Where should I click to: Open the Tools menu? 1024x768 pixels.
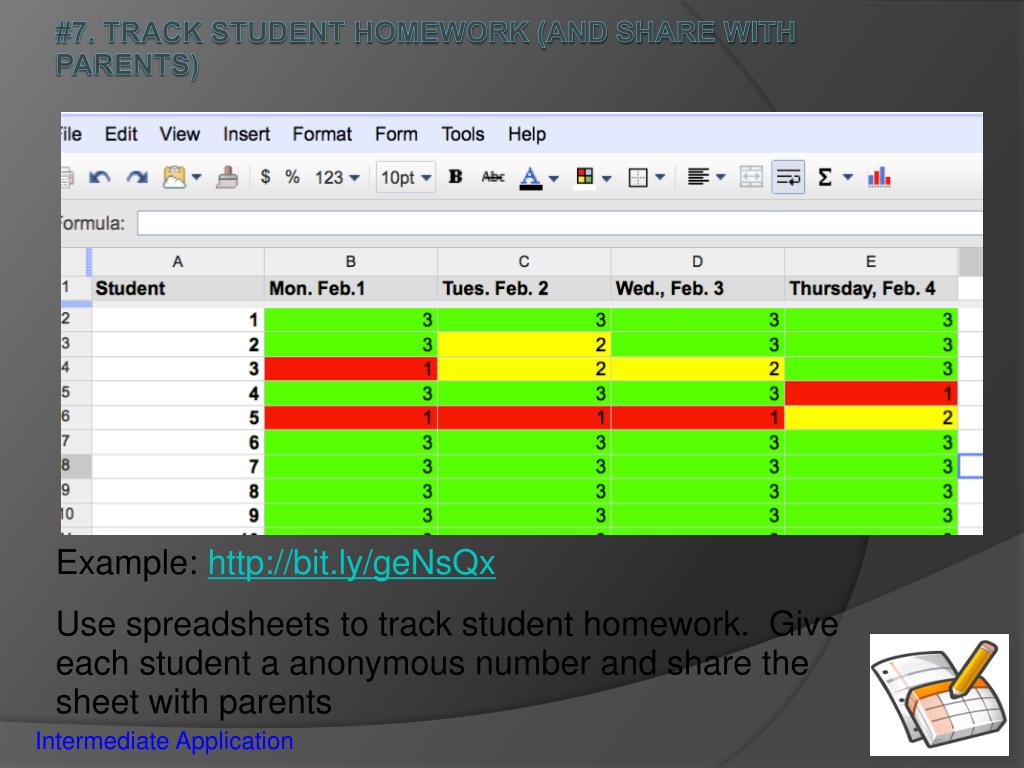463,134
